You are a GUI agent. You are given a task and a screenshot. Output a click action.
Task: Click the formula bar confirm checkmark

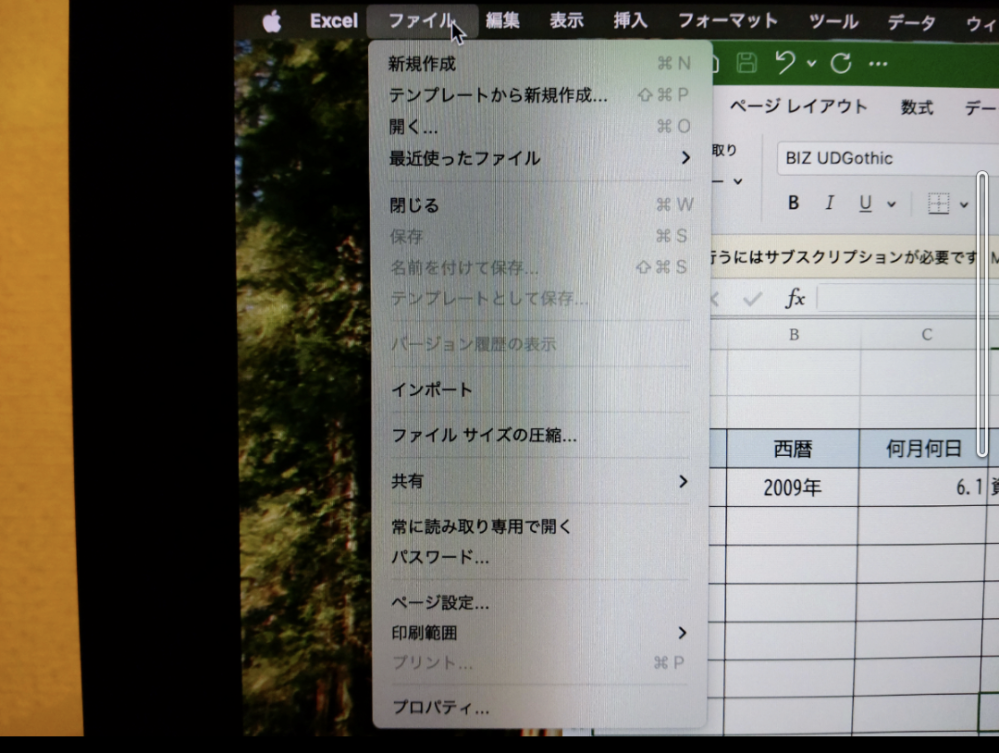tap(752, 298)
